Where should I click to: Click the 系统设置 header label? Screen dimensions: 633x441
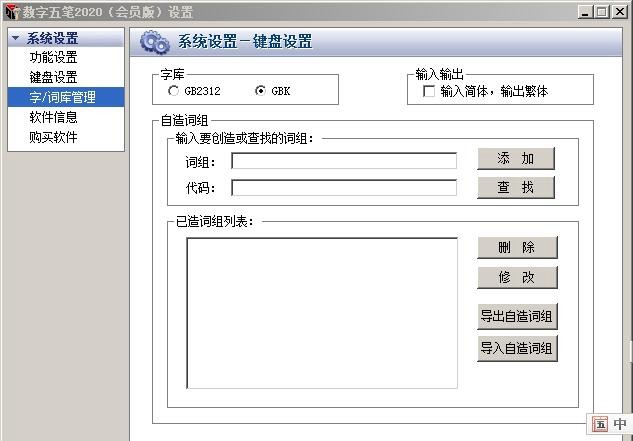coord(53,38)
